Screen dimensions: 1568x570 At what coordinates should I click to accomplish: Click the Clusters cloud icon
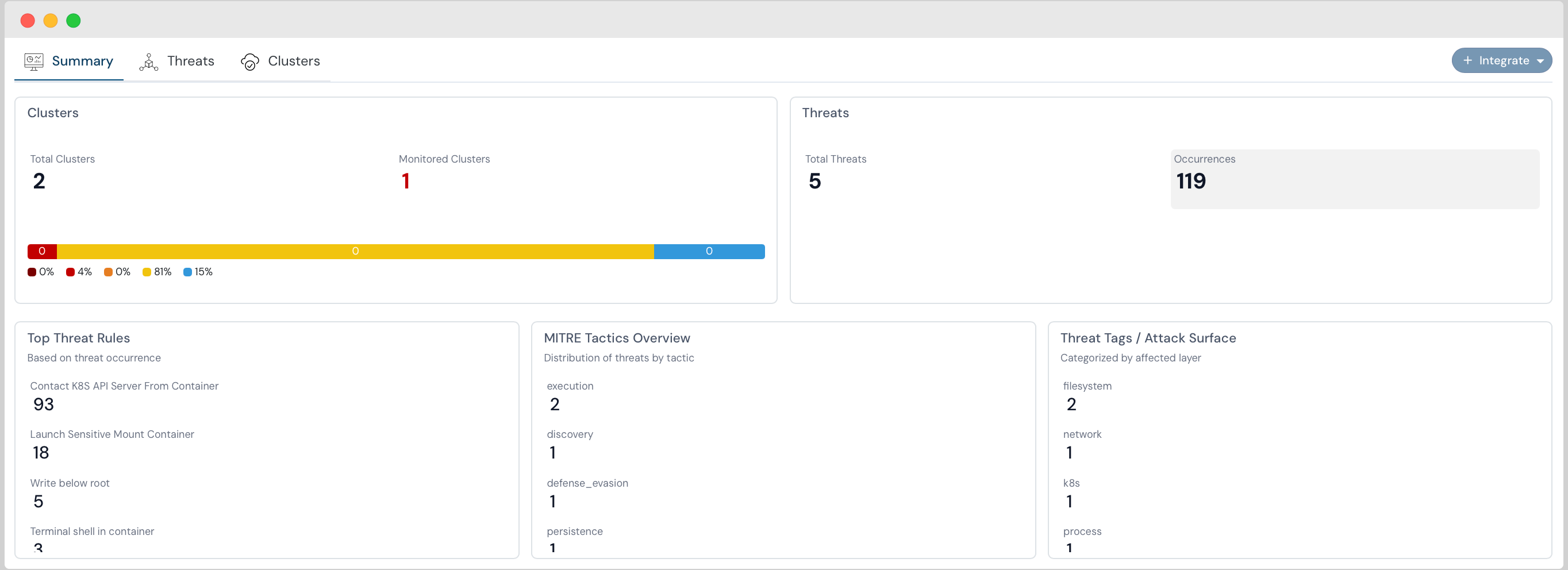pos(249,61)
